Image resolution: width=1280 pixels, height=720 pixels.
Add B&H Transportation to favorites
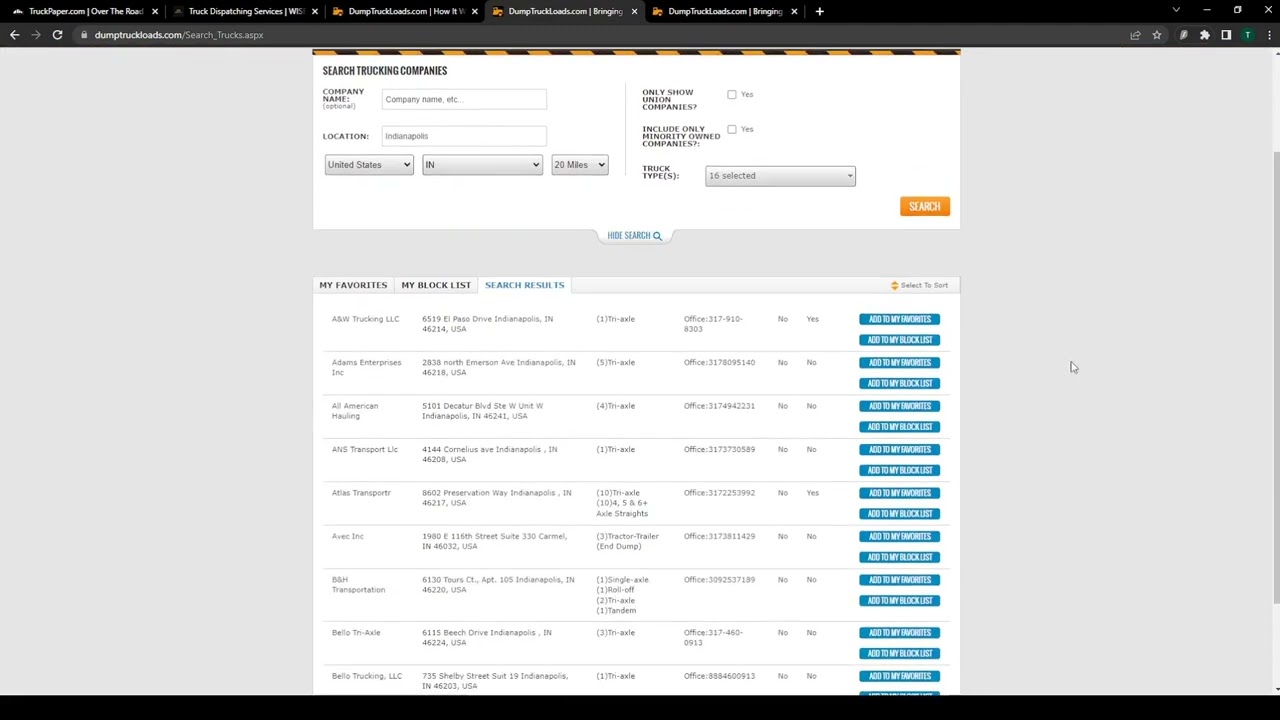tap(899, 580)
